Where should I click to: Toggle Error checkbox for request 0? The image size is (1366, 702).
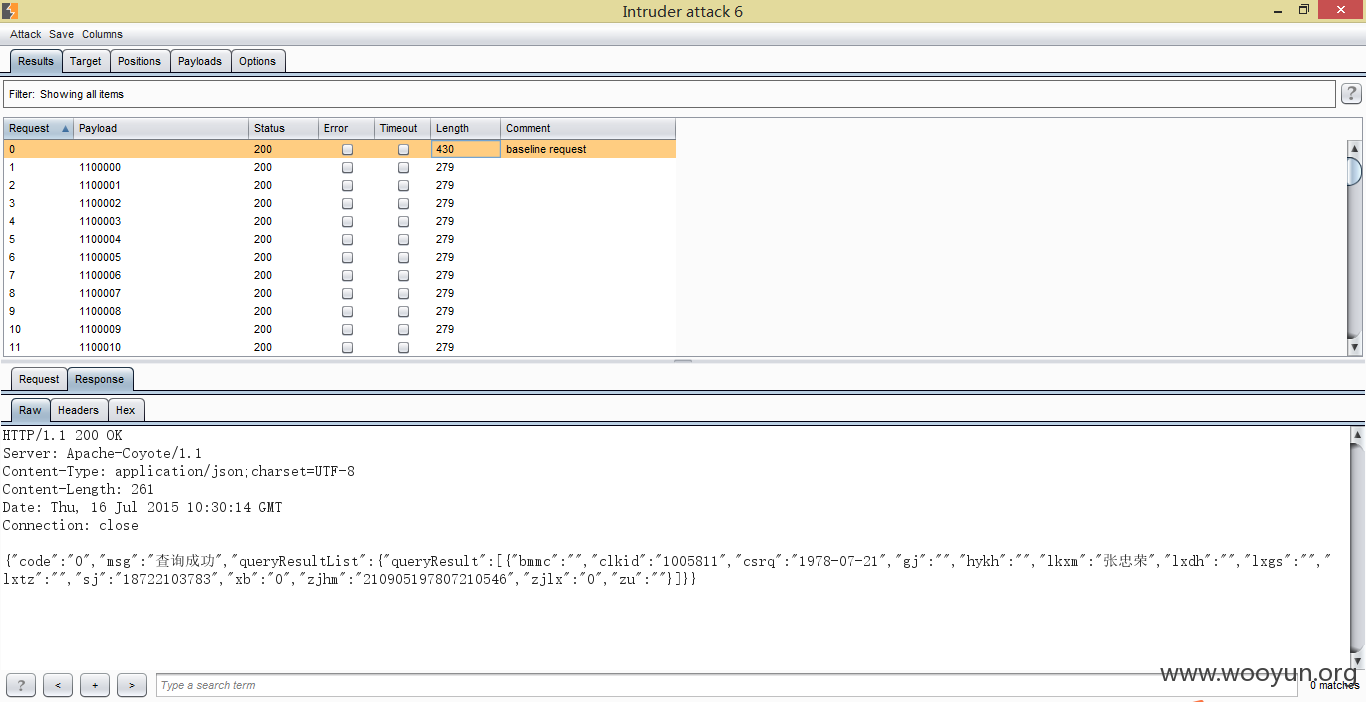[347, 149]
